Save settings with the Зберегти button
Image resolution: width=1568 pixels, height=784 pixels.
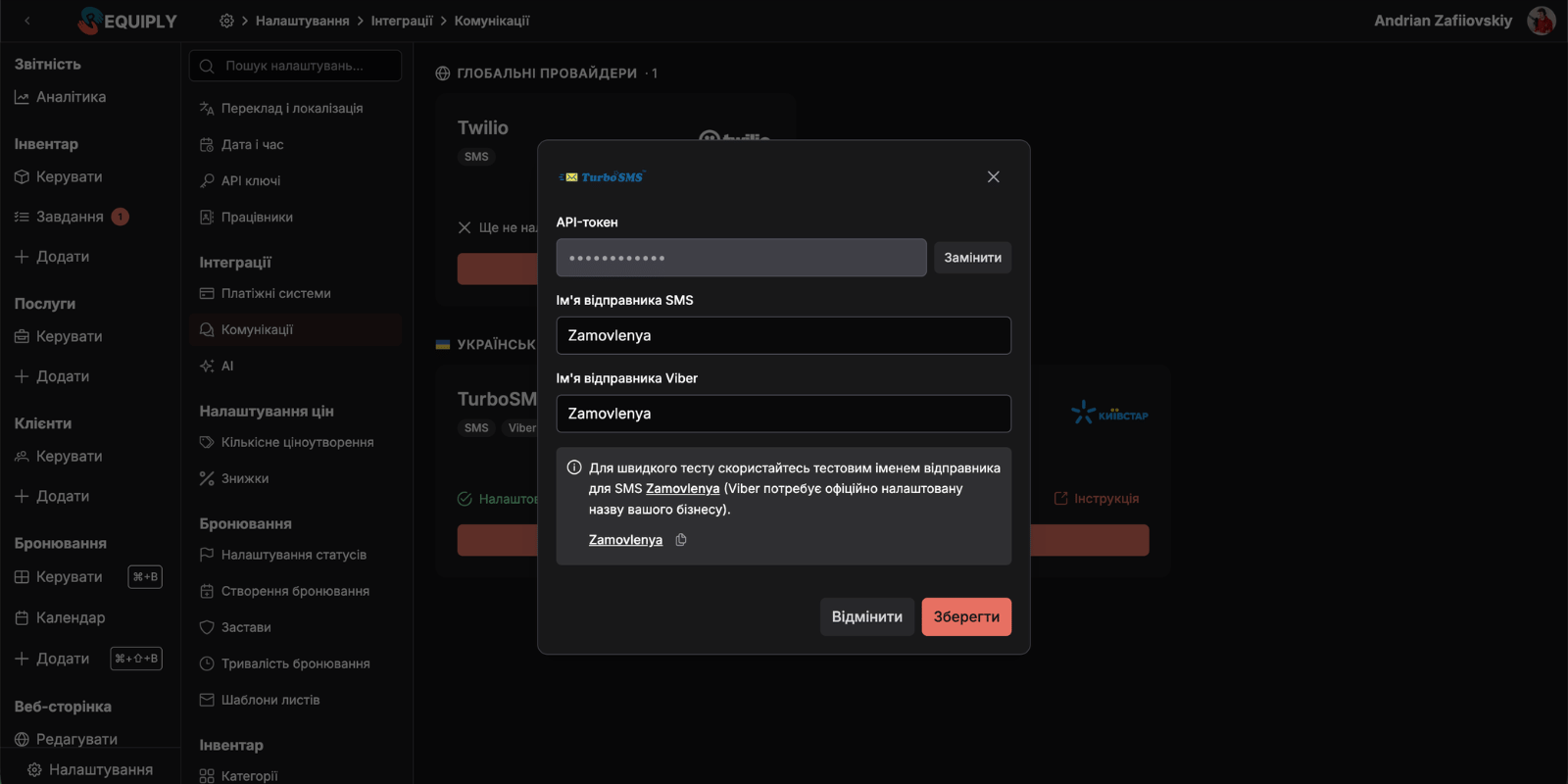tap(966, 616)
